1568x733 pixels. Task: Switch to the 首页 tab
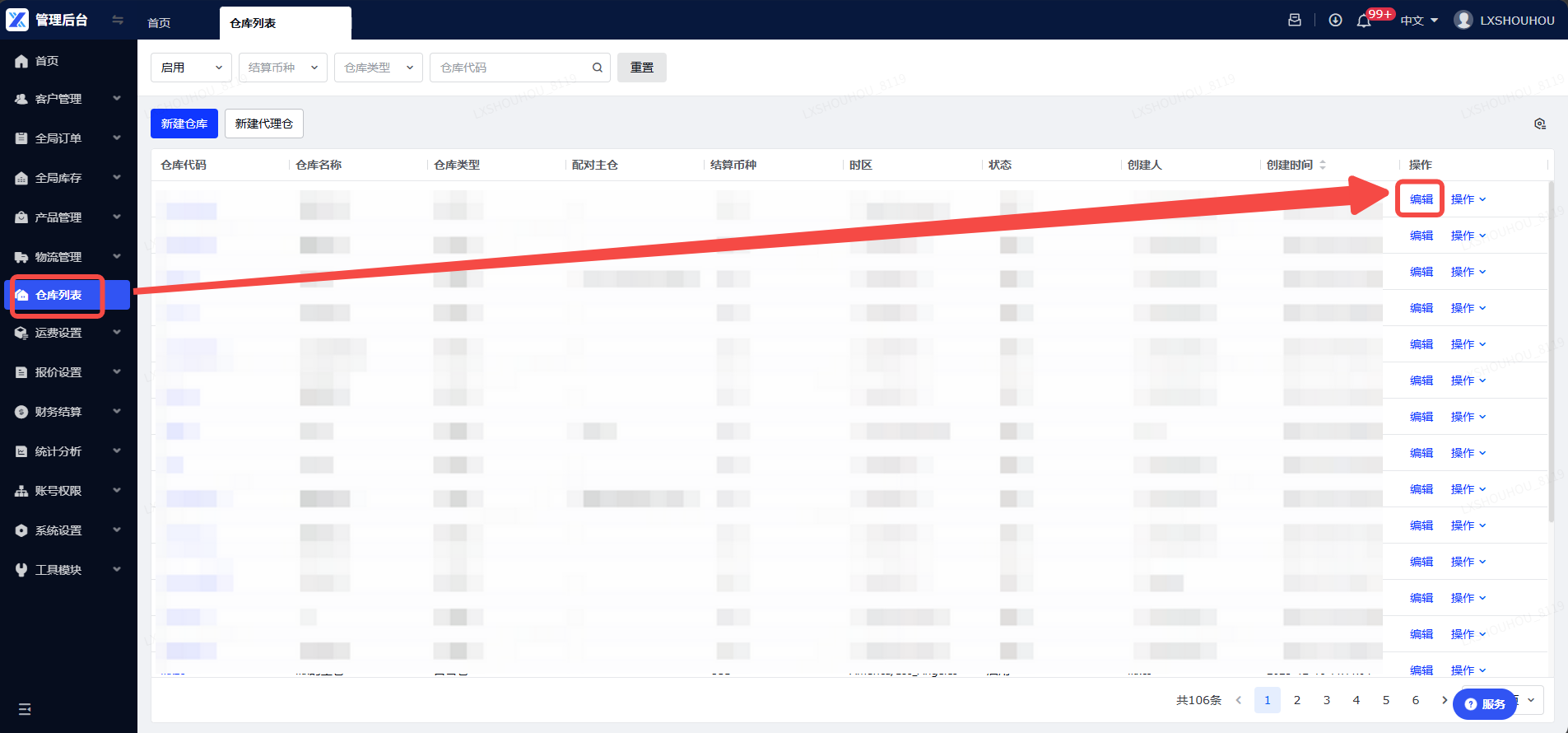[x=159, y=23]
